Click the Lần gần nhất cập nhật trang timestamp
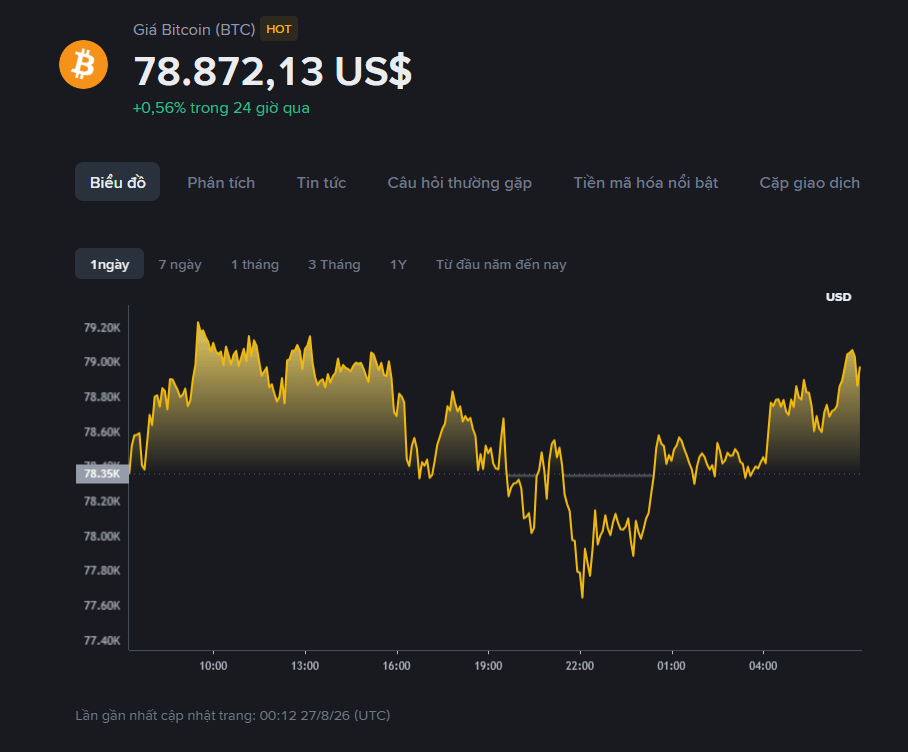This screenshot has height=752, width=908. tap(233, 716)
